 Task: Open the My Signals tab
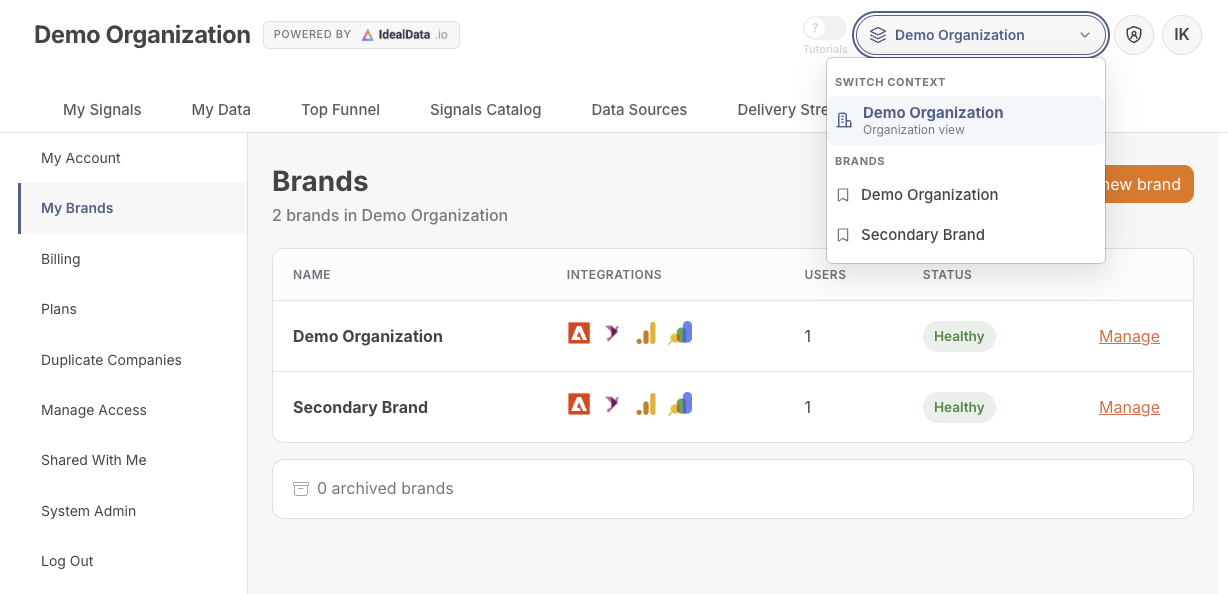coord(102,110)
